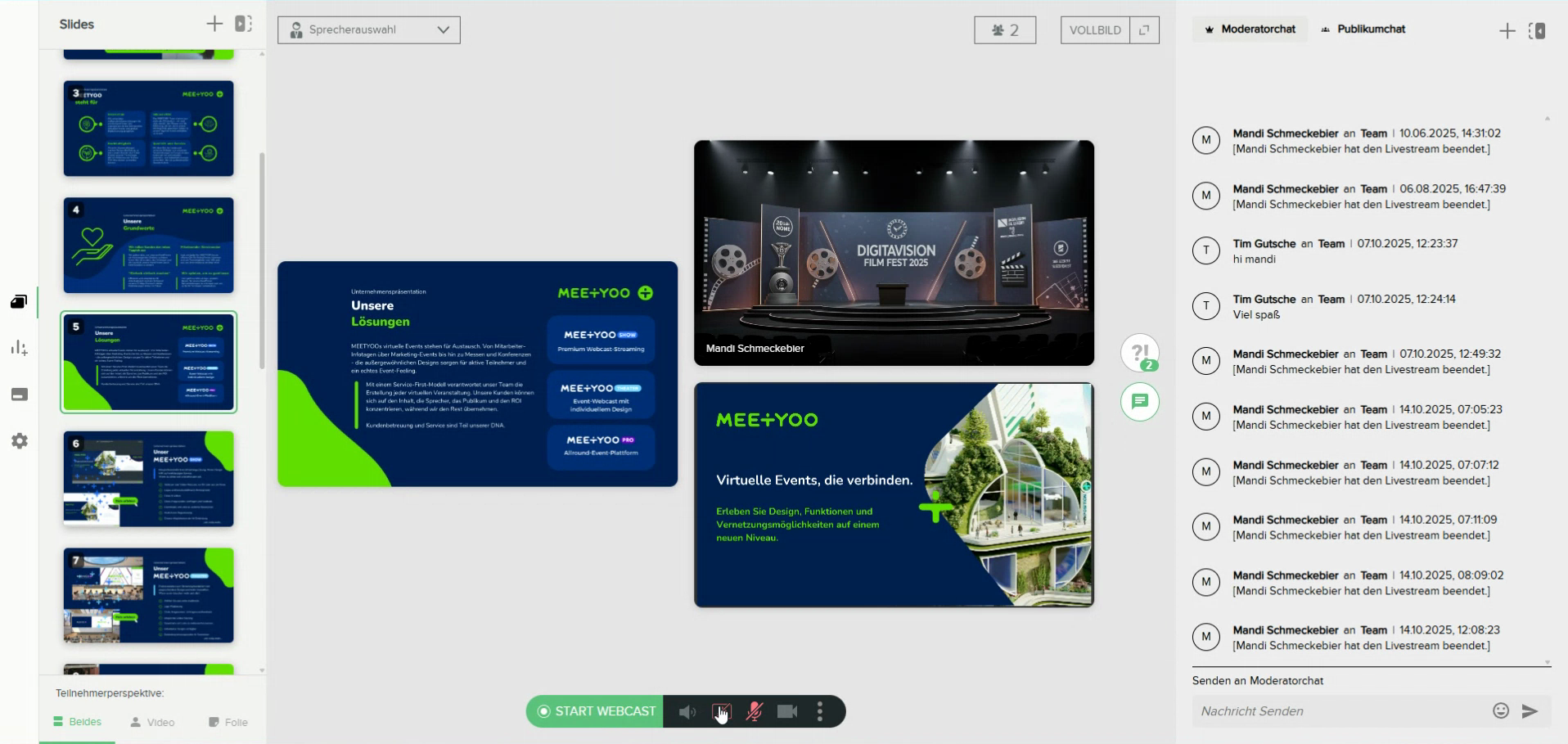
Task: Open the Sprecherauswahl dropdown
Action: (368, 30)
